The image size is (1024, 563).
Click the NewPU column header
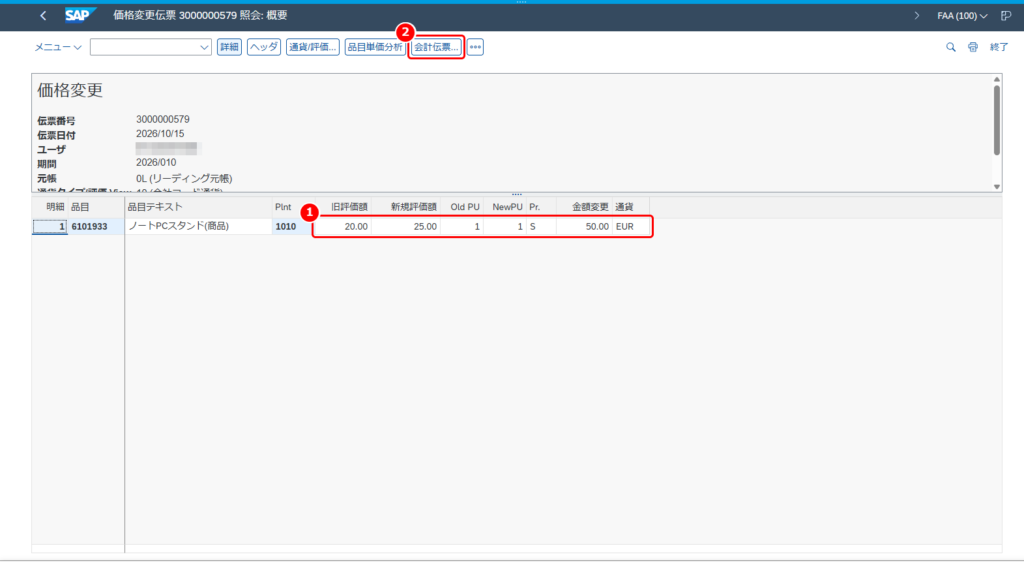(x=505, y=206)
